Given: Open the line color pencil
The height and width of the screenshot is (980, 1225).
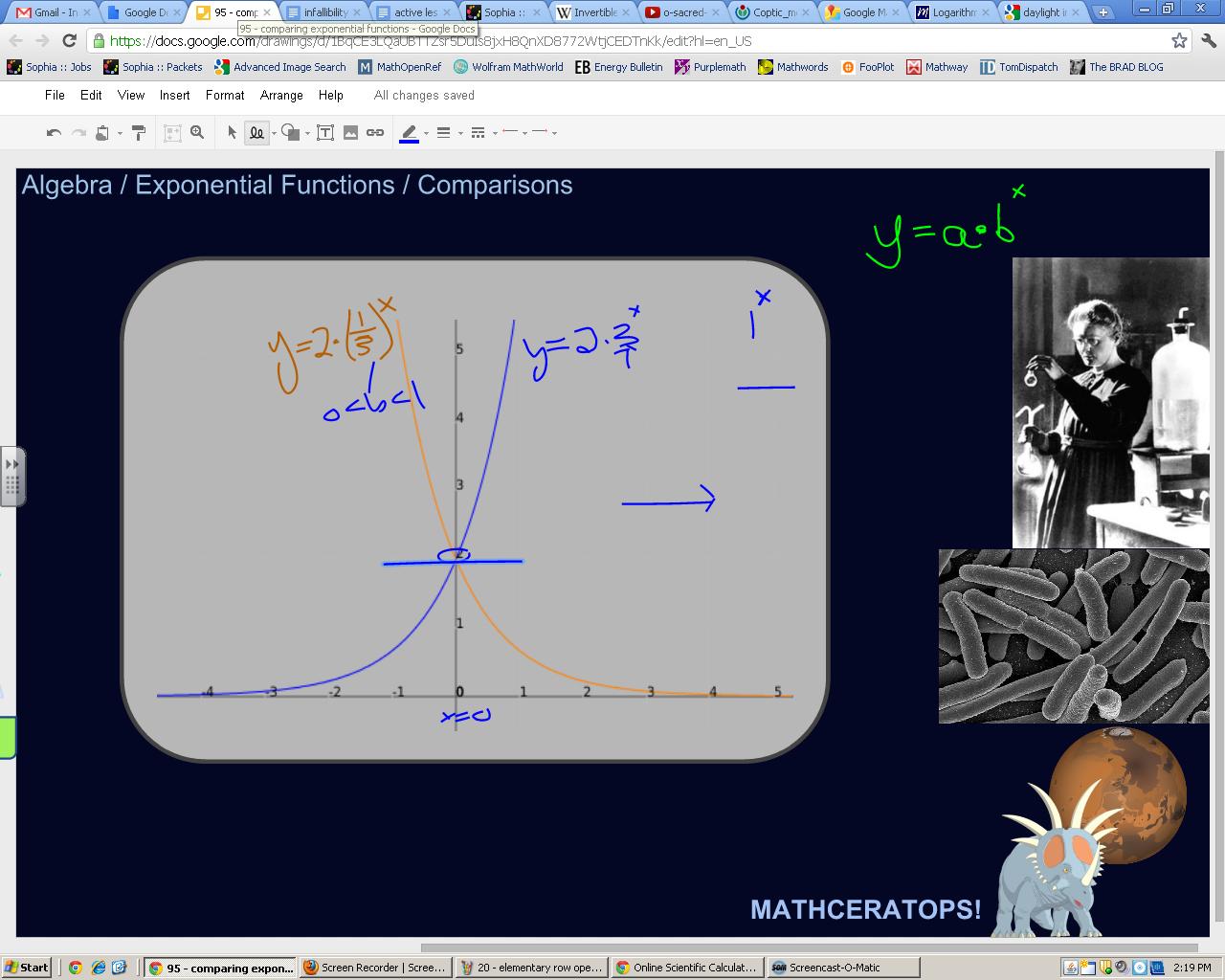Looking at the screenshot, I should coord(409,133).
